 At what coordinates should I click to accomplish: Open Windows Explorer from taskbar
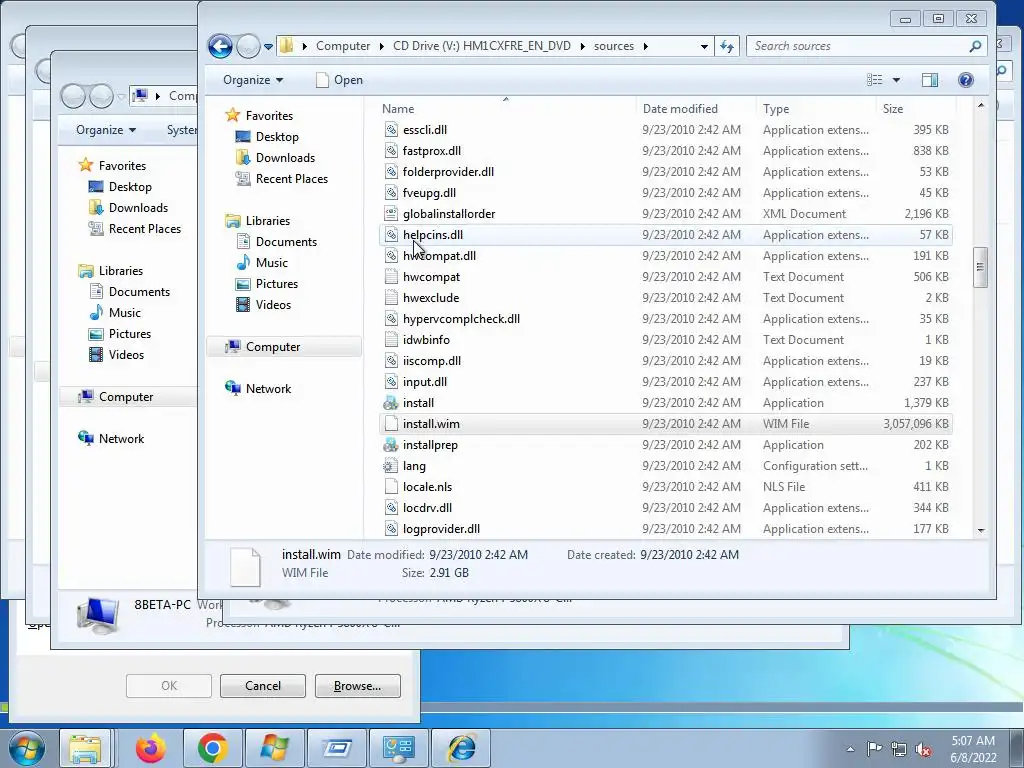86,748
